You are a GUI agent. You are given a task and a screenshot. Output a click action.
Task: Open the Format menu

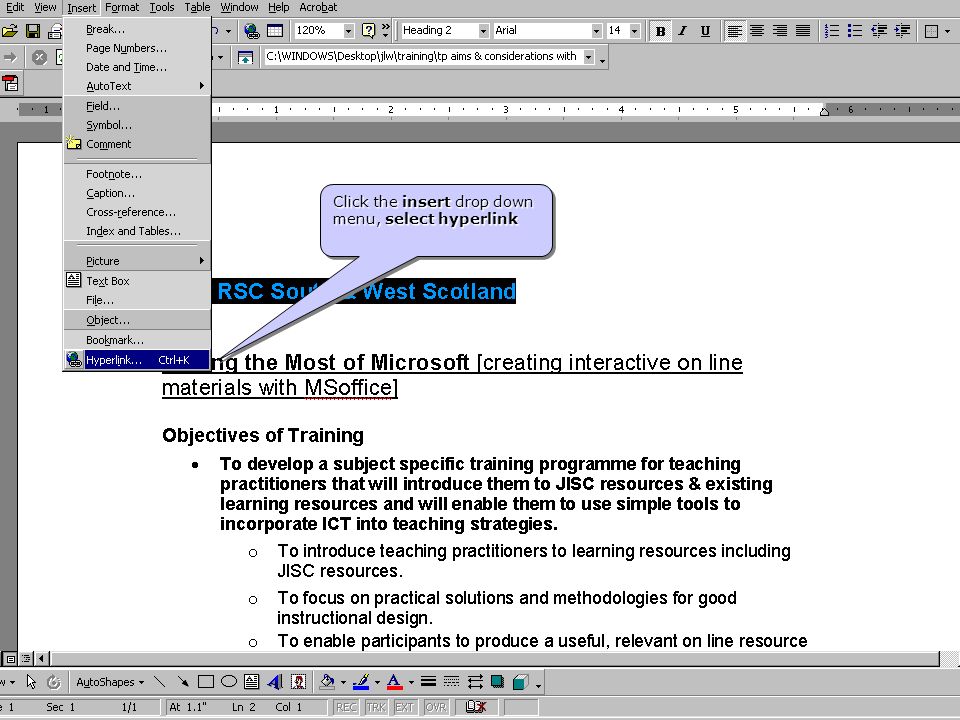[122, 7]
